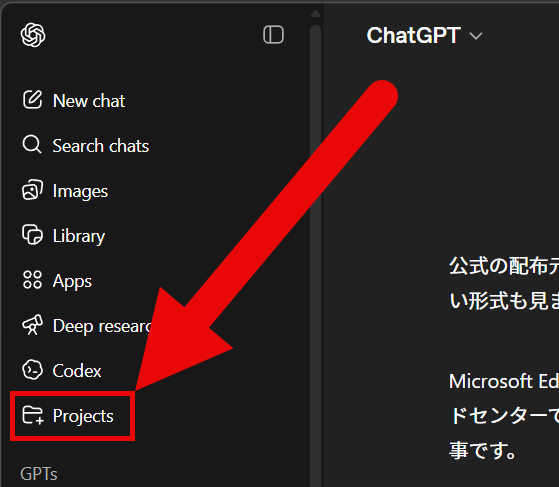The image size is (559, 487).
Task: Open the Images menu item
Action: 80,192
